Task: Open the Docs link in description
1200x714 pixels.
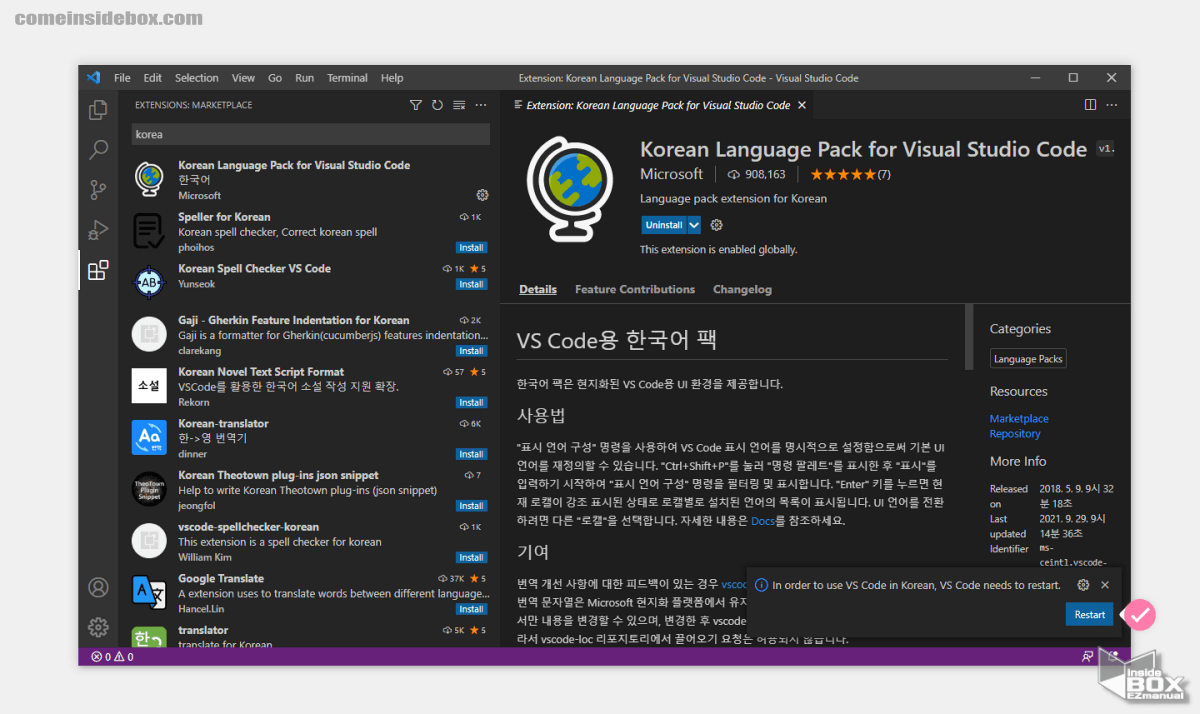Action: pos(763,520)
